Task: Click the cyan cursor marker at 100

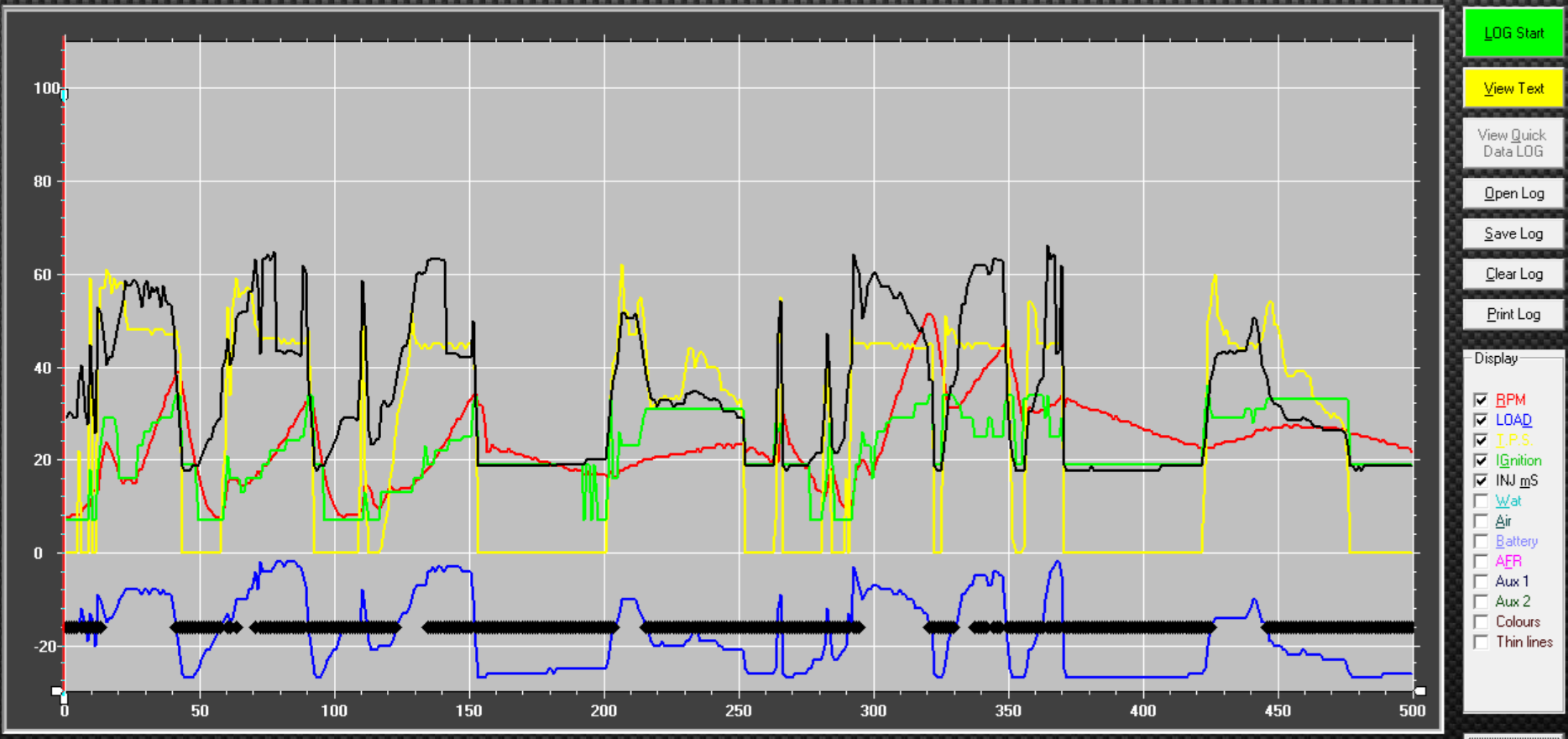Action: tap(64, 95)
